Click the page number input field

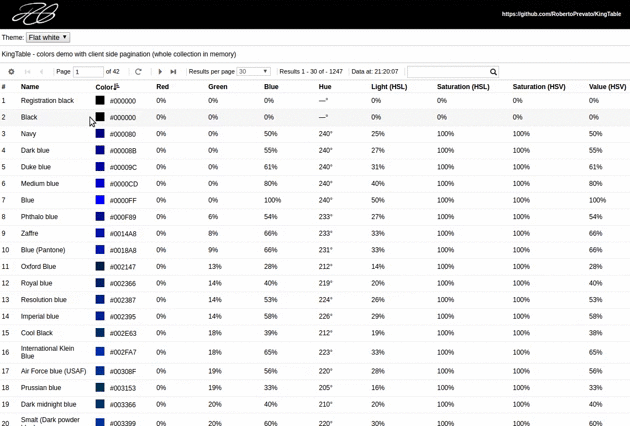(88, 72)
